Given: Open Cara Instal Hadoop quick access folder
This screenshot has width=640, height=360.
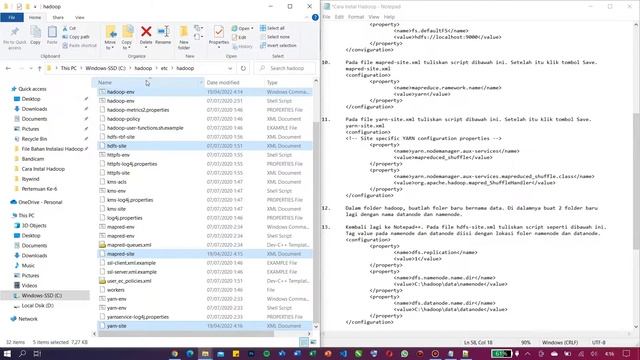Looking at the screenshot, I should (43, 169).
